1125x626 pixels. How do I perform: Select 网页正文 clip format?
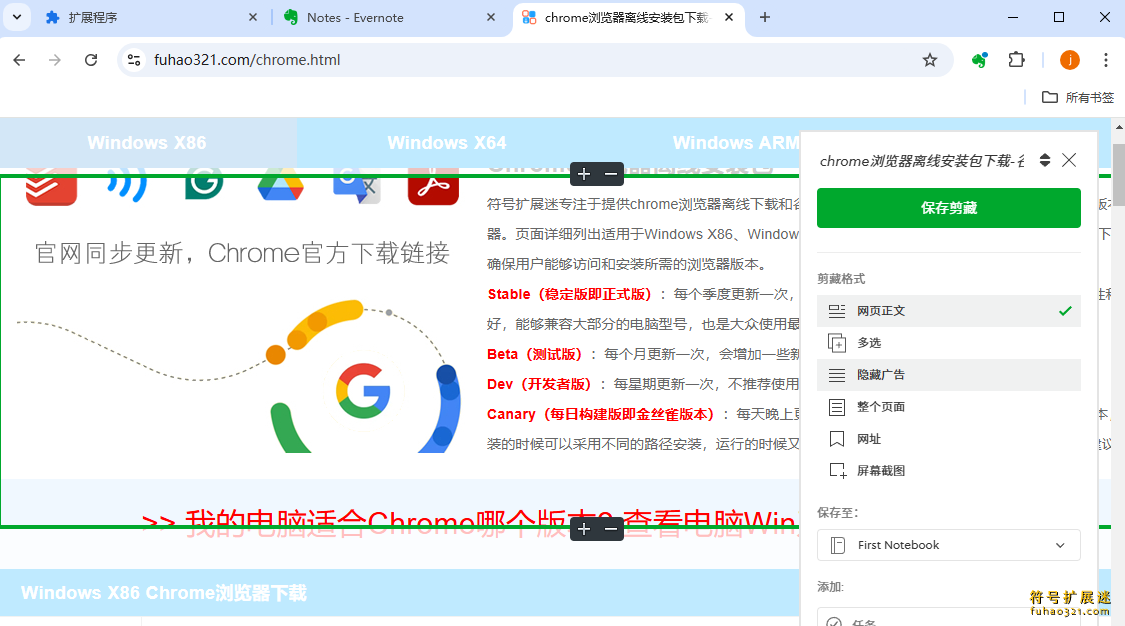(x=949, y=311)
